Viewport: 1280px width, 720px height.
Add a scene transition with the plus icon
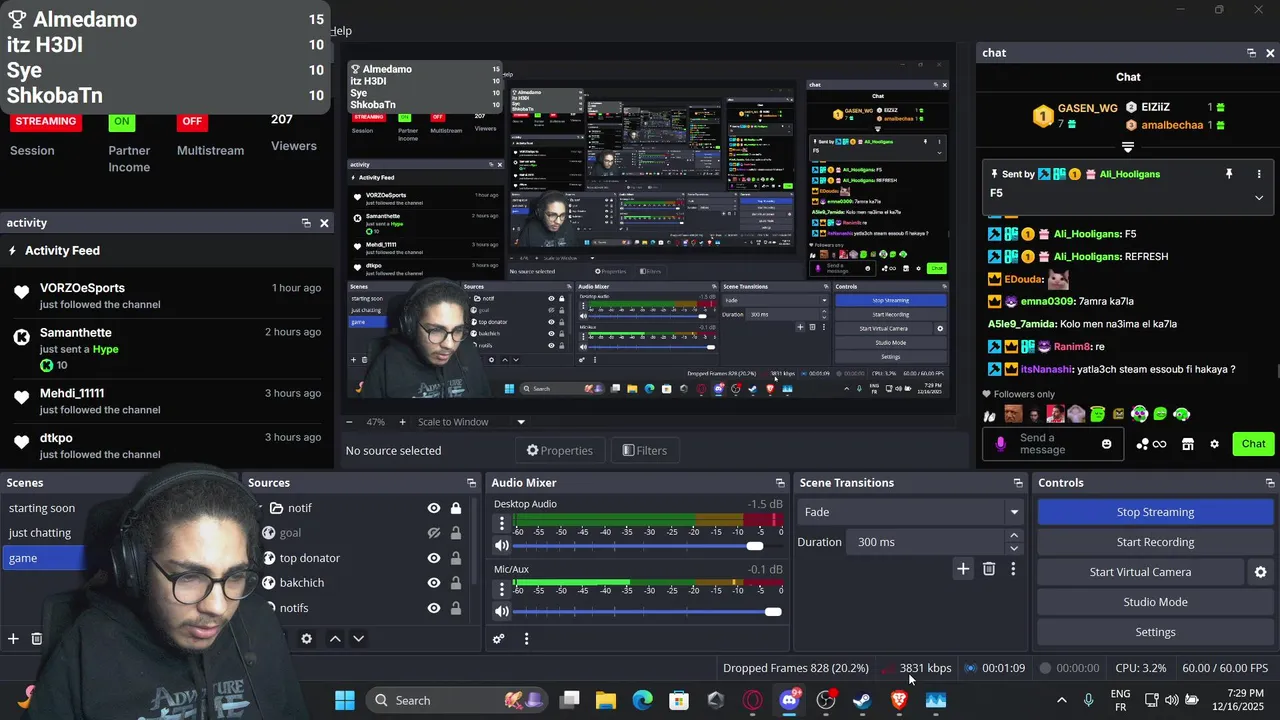coord(963,569)
